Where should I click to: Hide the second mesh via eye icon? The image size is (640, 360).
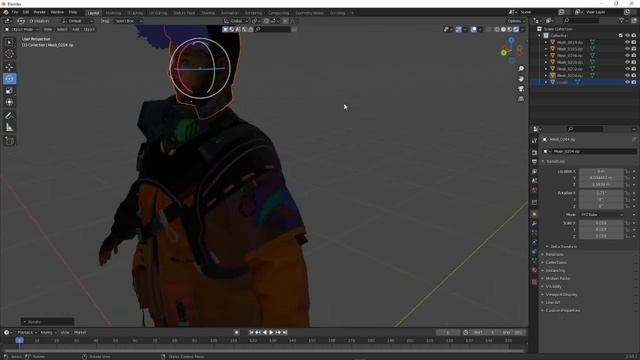pos(627,49)
